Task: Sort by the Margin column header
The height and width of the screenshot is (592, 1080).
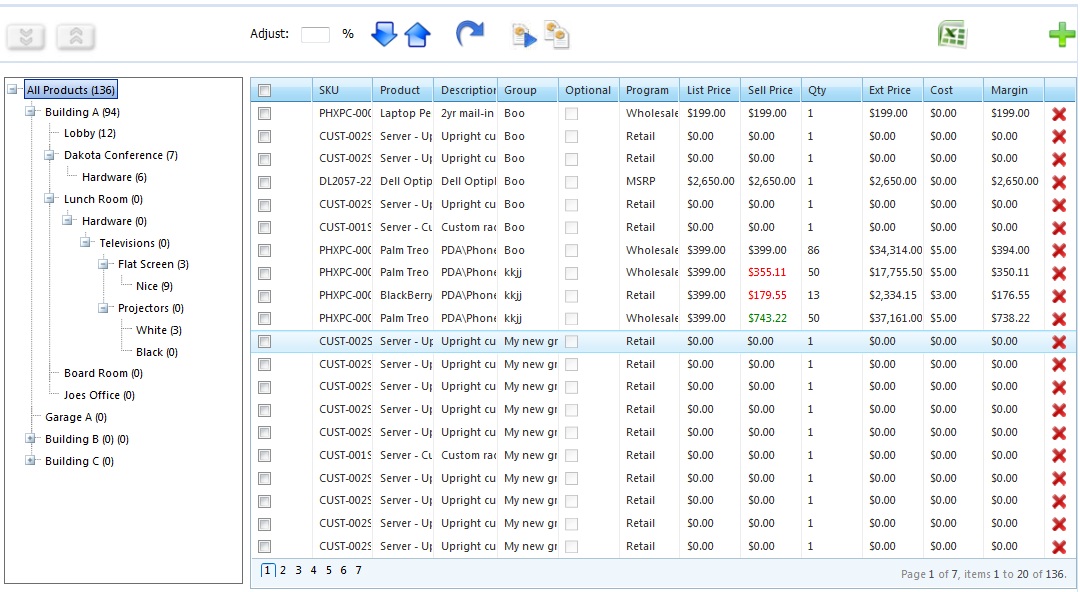Action: [x=1009, y=90]
